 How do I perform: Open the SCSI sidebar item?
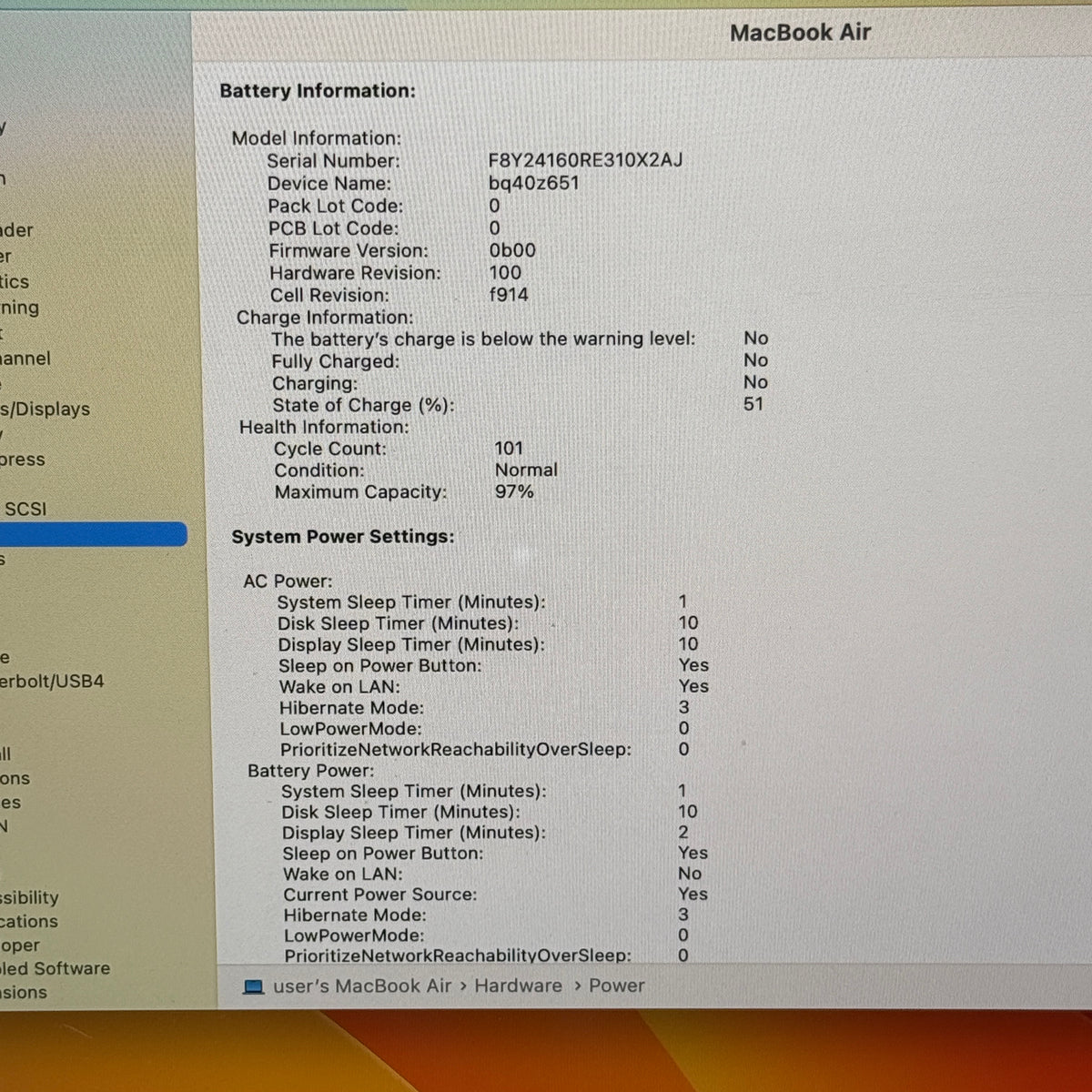(24, 509)
